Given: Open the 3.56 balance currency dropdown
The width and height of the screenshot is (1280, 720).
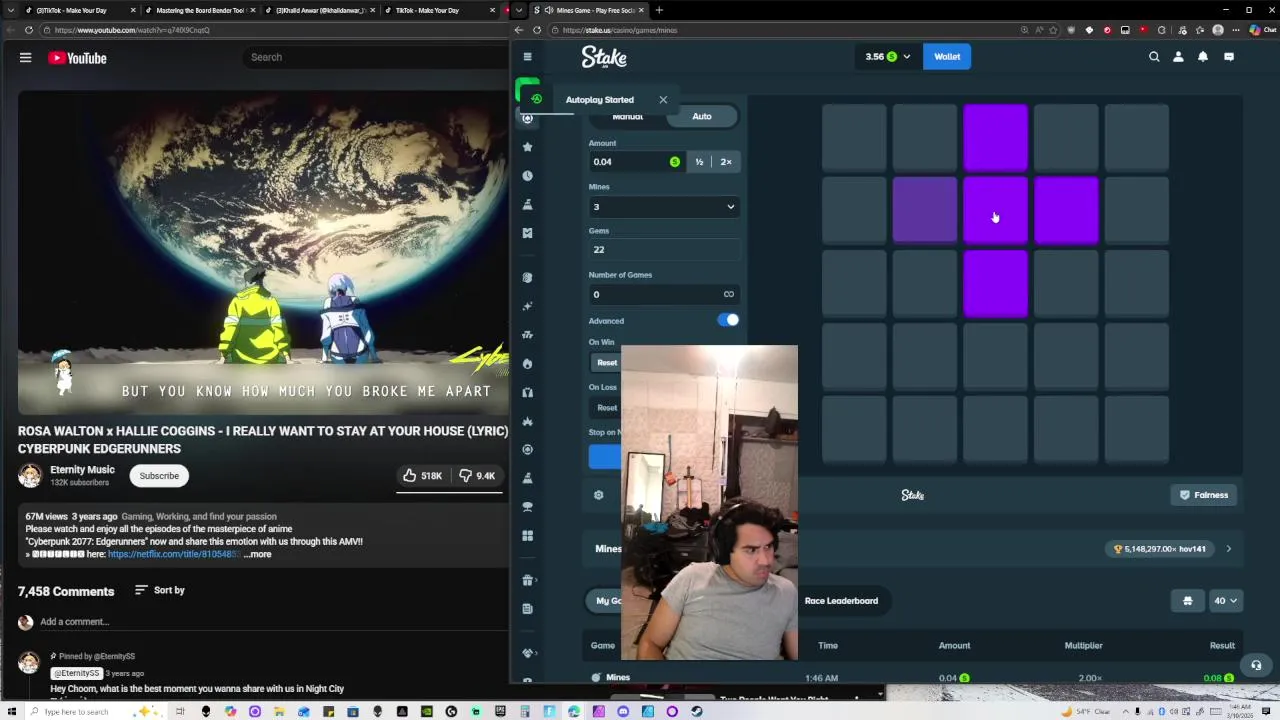Looking at the screenshot, I should point(888,57).
